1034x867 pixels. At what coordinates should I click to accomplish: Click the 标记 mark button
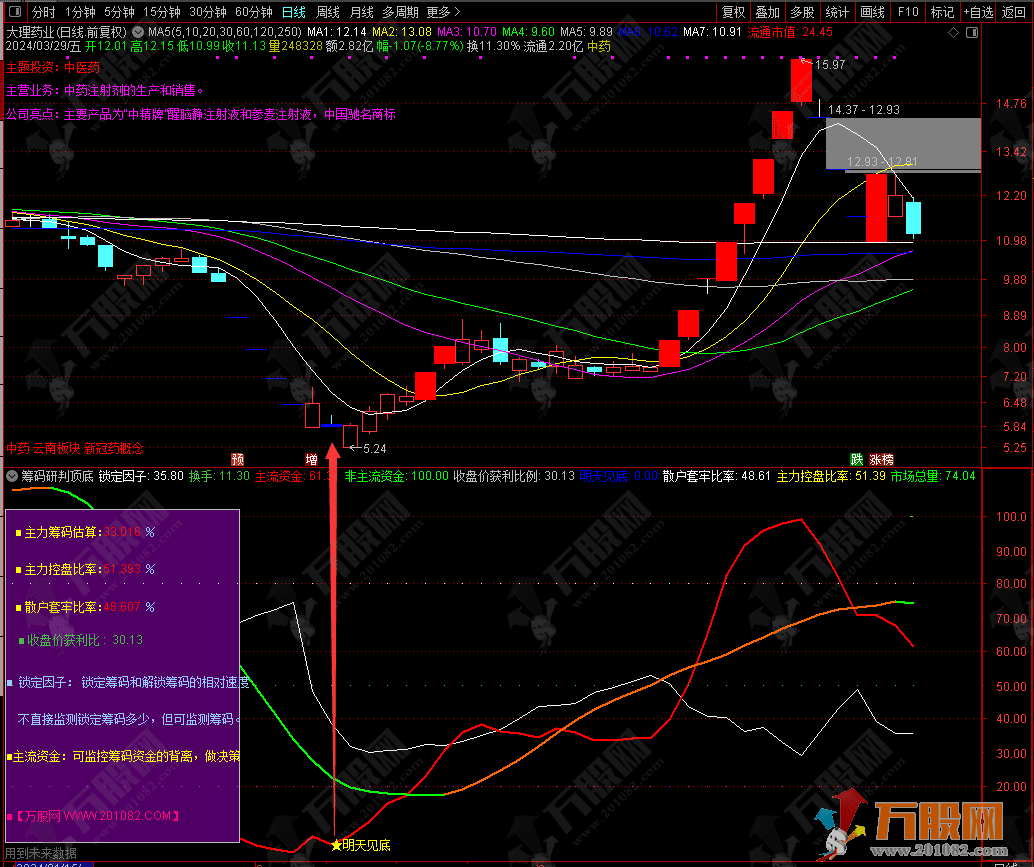coord(942,12)
